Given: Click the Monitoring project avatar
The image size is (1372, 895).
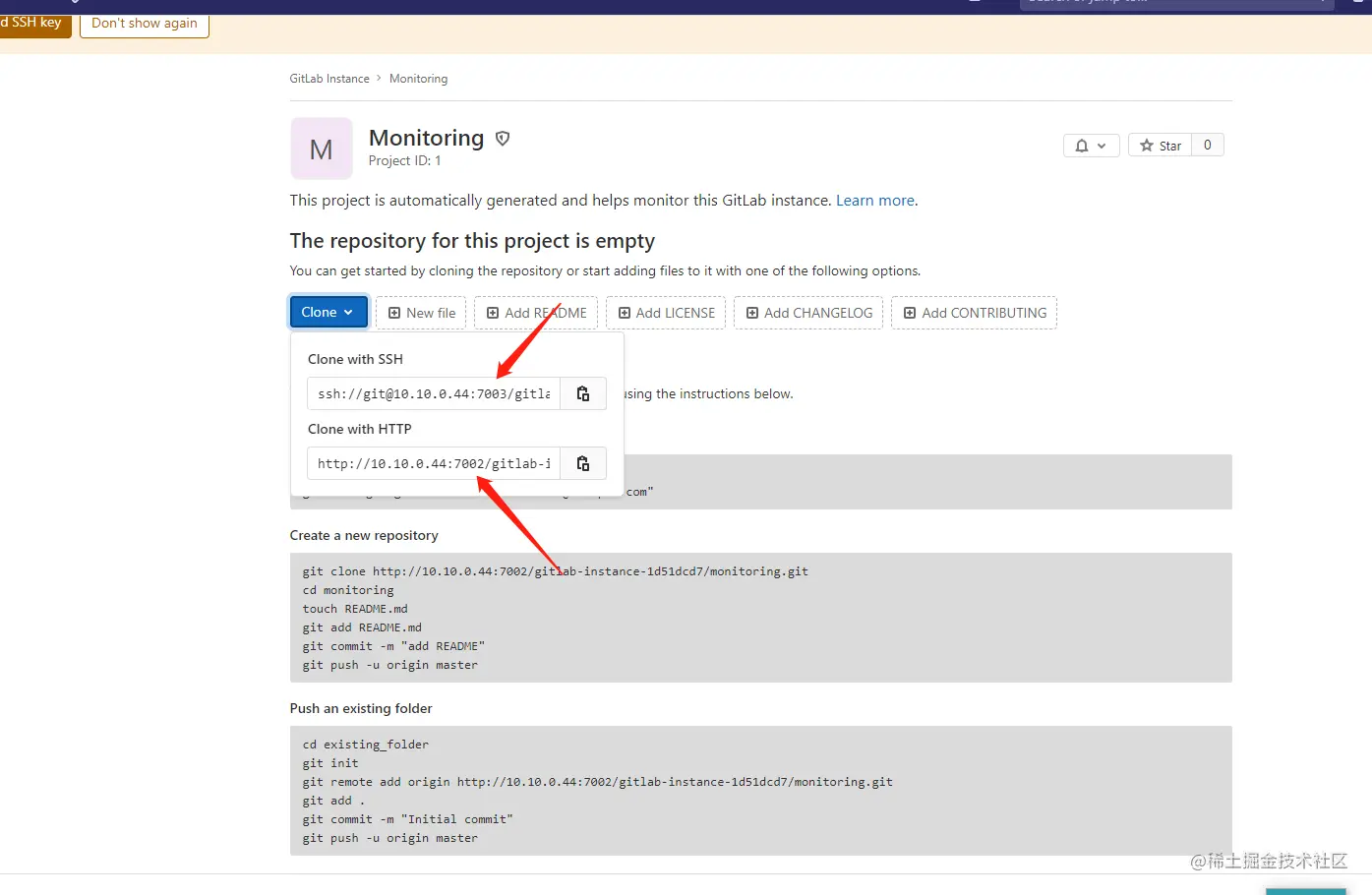Looking at the screenshot, I should point(321,149).
